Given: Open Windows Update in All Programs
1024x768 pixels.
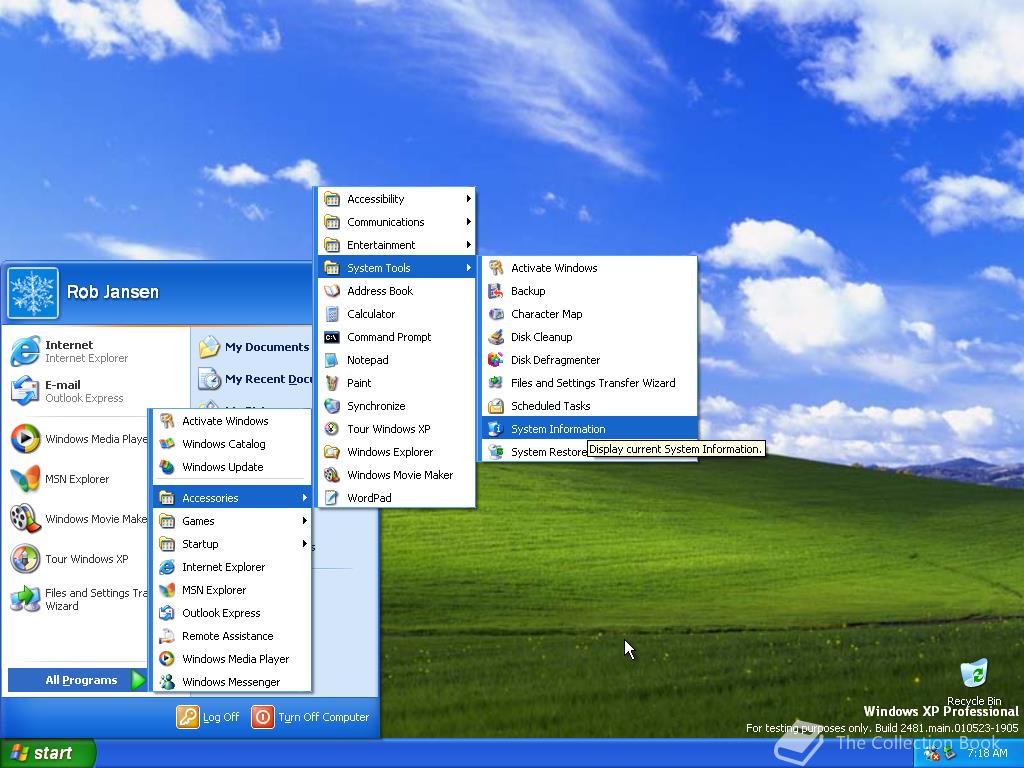Looking at the screenshot, I should pos(232,467).
